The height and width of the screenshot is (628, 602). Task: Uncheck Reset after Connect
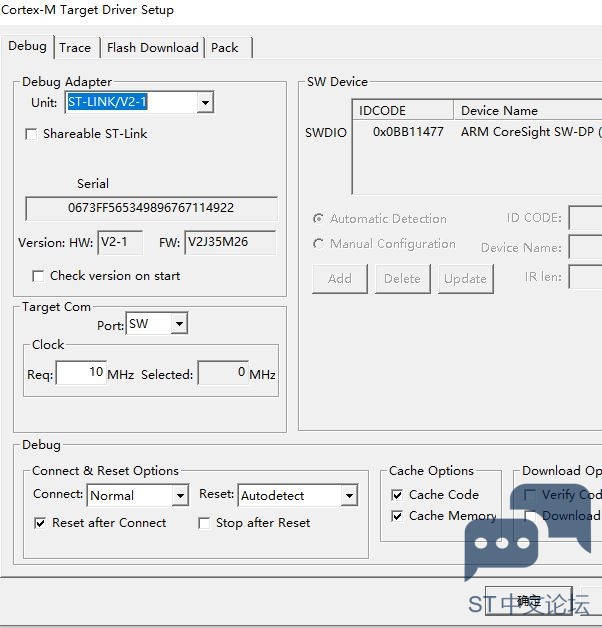click(40, 523)
